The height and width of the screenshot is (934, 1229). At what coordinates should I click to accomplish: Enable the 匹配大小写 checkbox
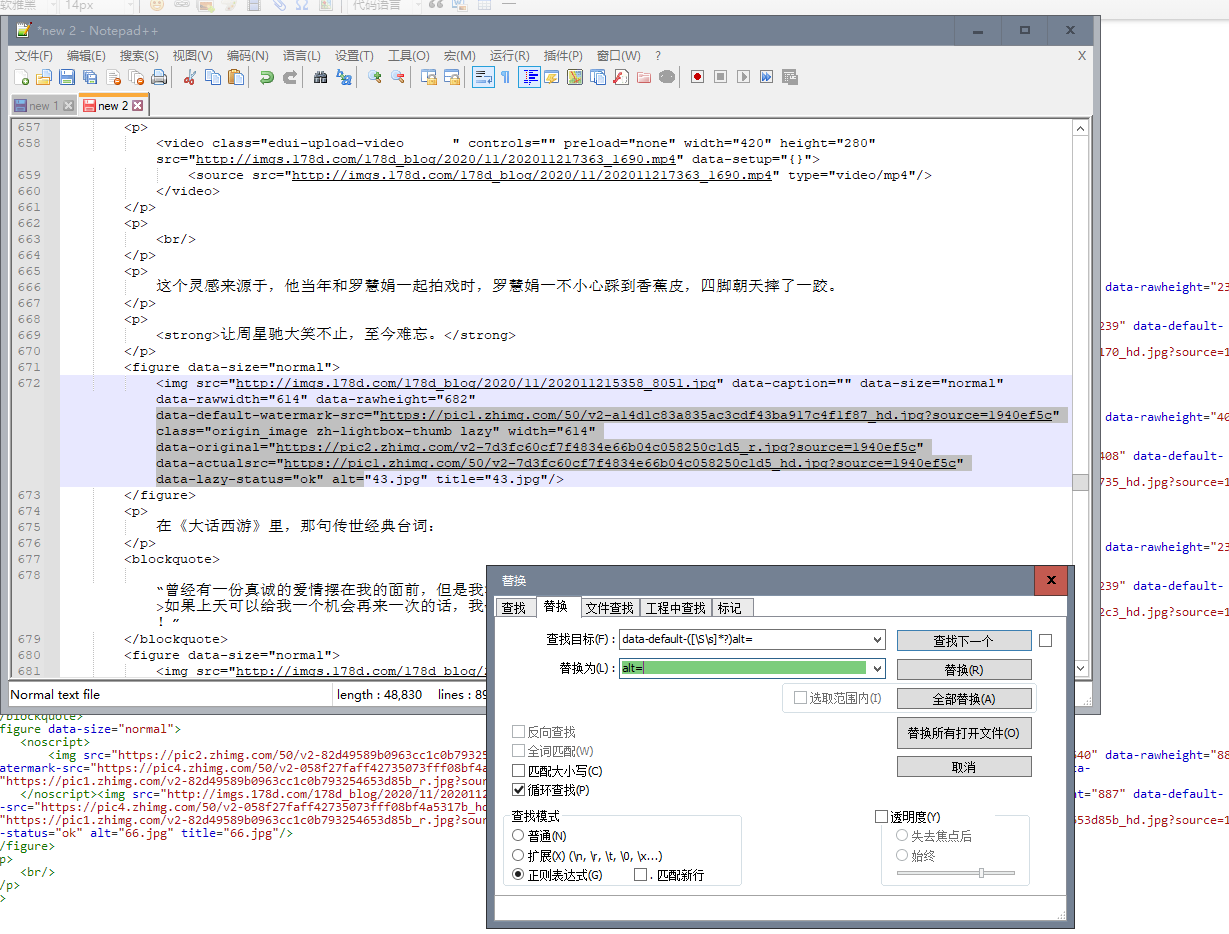point(518,771)
